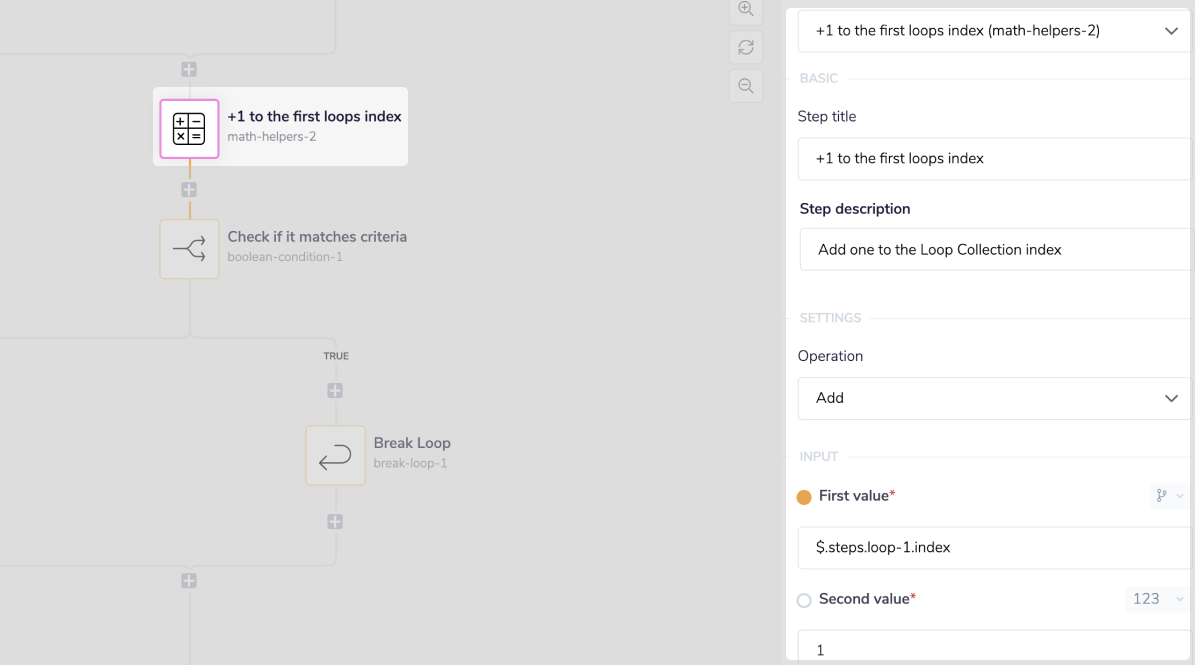This screenshot has height=665, width=1195.
Task: Click the zoom in magnifier icon
Action: point(745,9)
